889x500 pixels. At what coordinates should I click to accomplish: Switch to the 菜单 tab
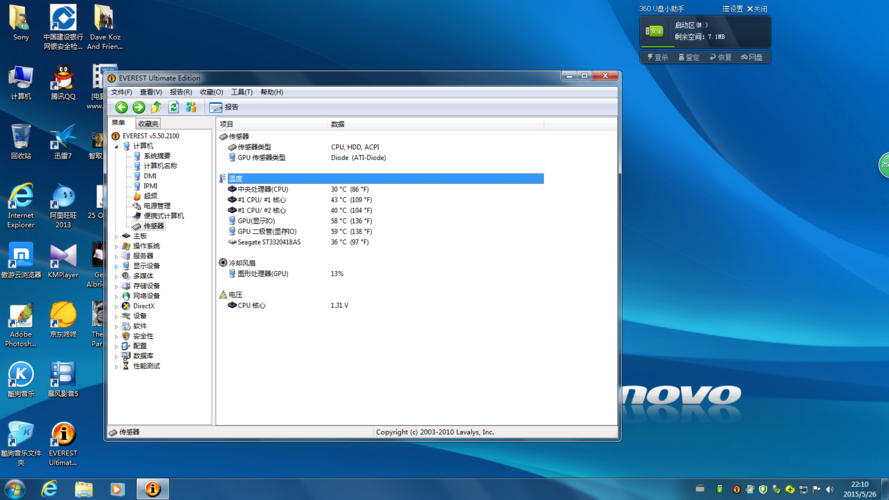point(118,123)
